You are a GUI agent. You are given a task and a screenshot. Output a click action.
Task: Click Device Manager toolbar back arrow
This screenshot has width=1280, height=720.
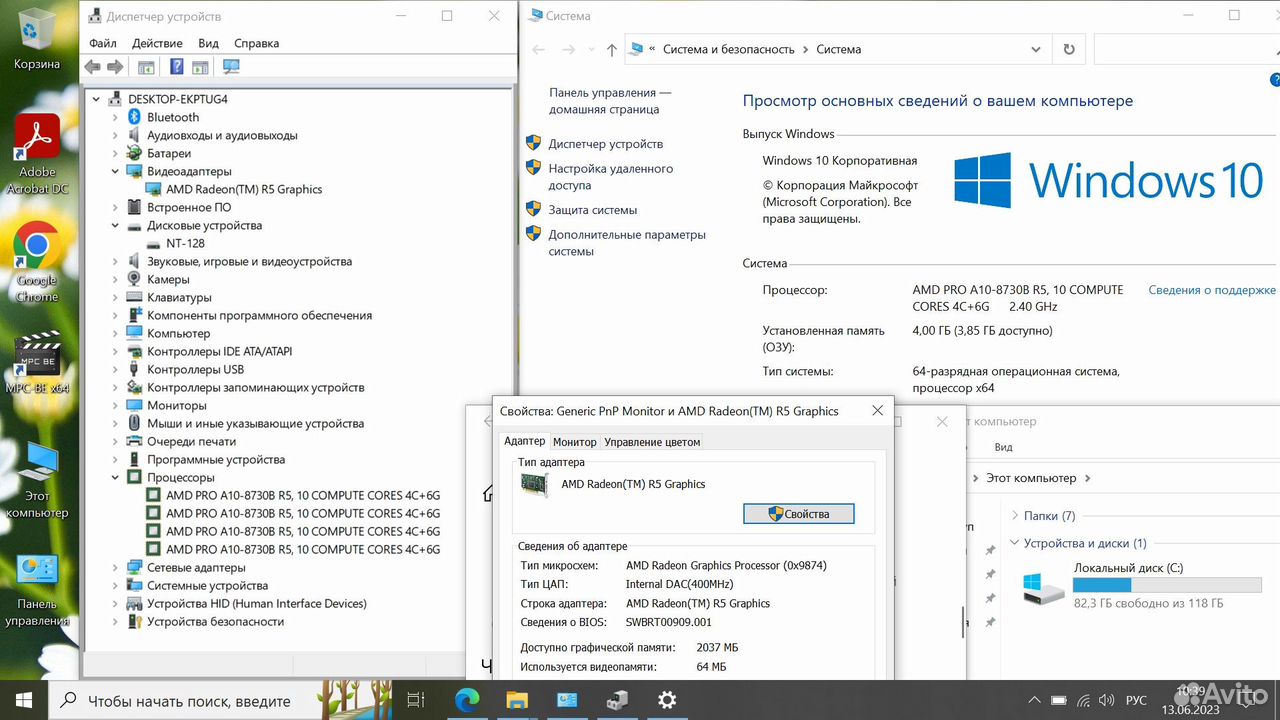coord(93,67)
